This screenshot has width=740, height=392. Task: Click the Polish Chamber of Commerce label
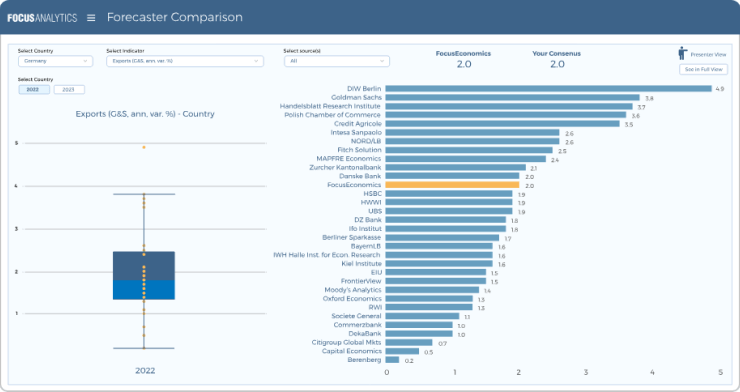coord(332,115)
